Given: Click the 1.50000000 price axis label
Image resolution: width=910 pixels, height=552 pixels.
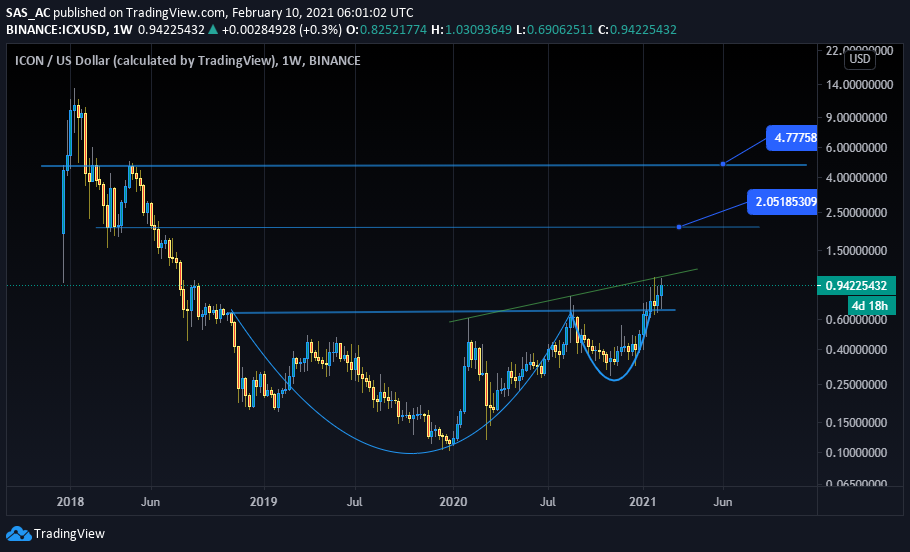Looking at the screenshot, I should pyautogui.click(x=856, y=251).
